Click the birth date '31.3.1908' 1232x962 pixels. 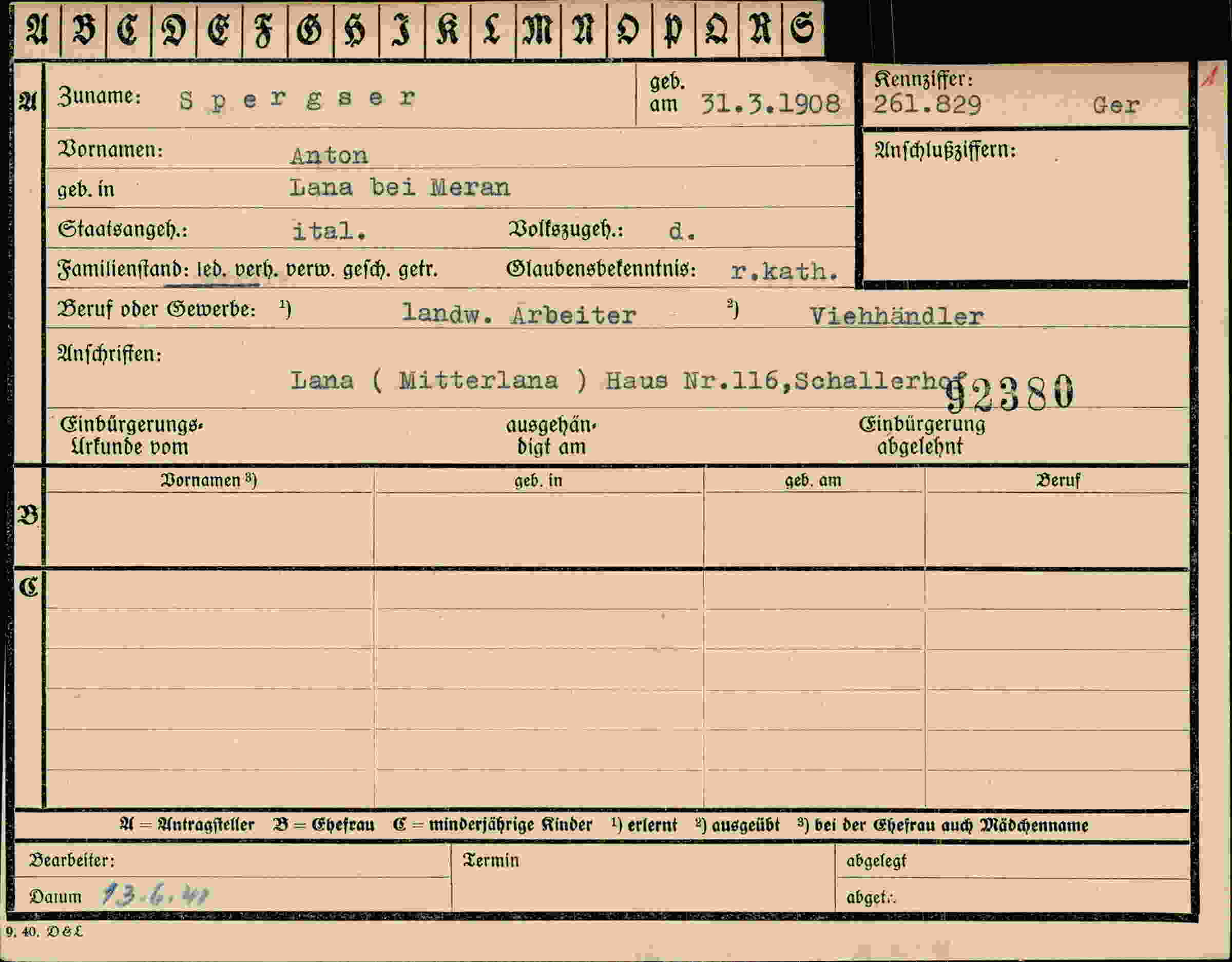[x=771, y=104]
